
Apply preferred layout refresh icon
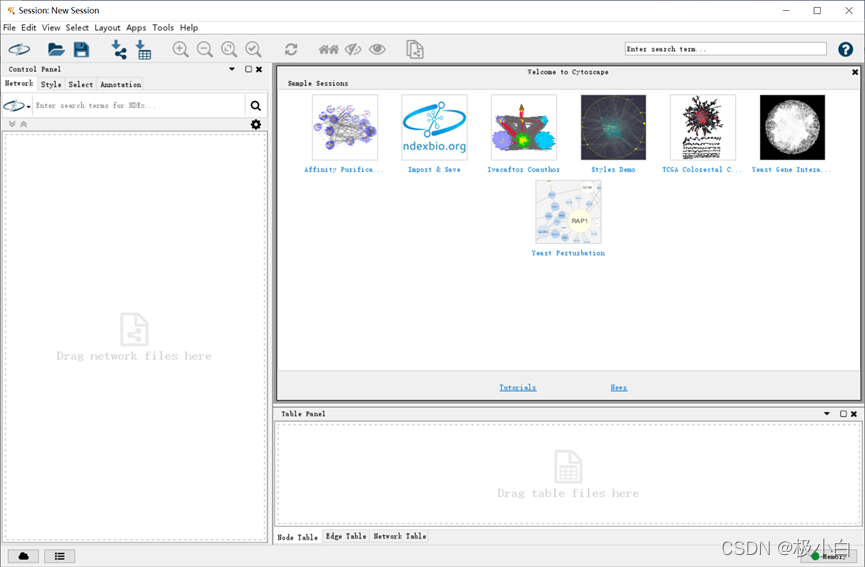[x=291, y=50]
